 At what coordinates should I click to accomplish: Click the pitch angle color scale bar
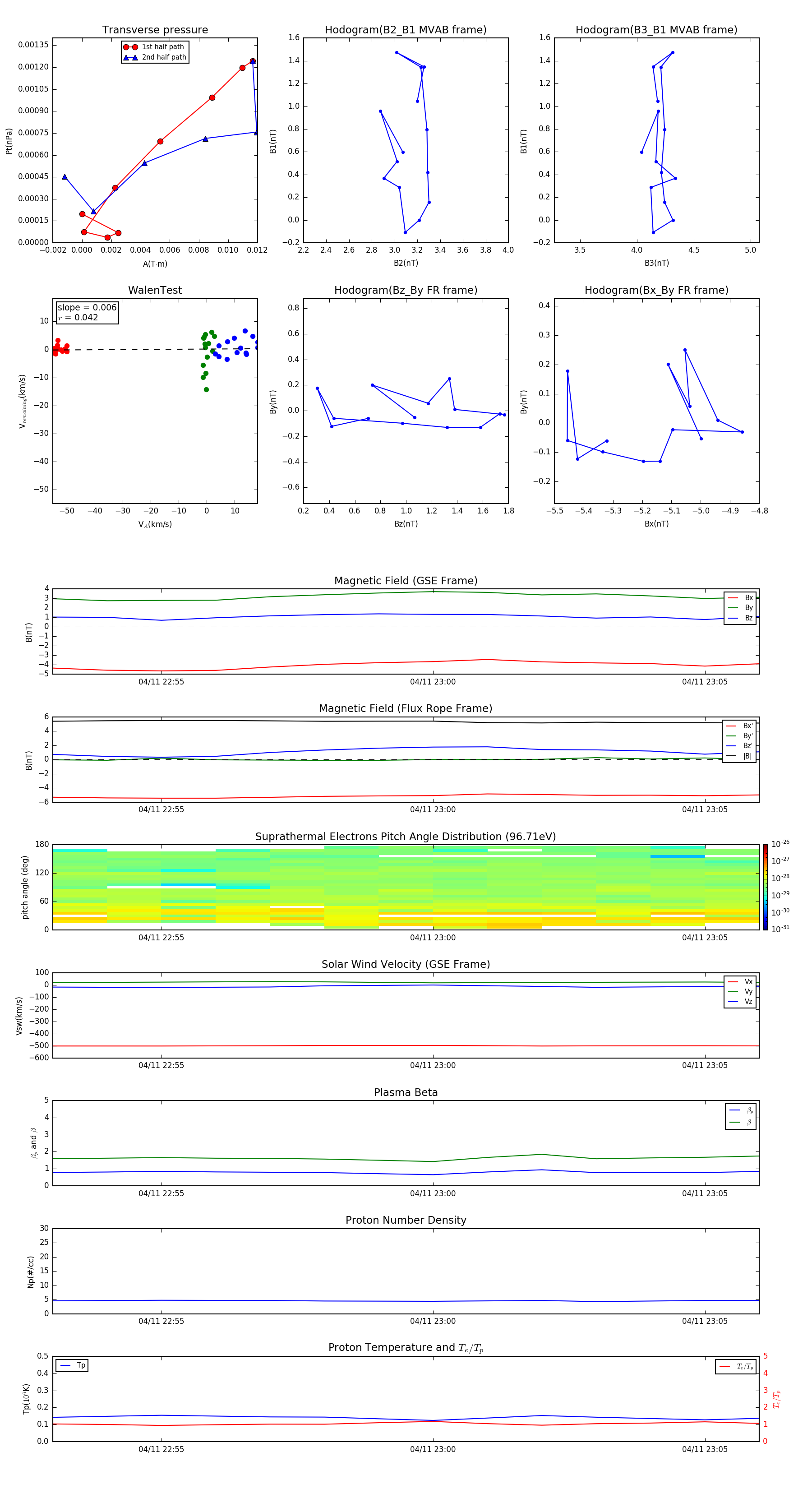(x=765, y=887)
